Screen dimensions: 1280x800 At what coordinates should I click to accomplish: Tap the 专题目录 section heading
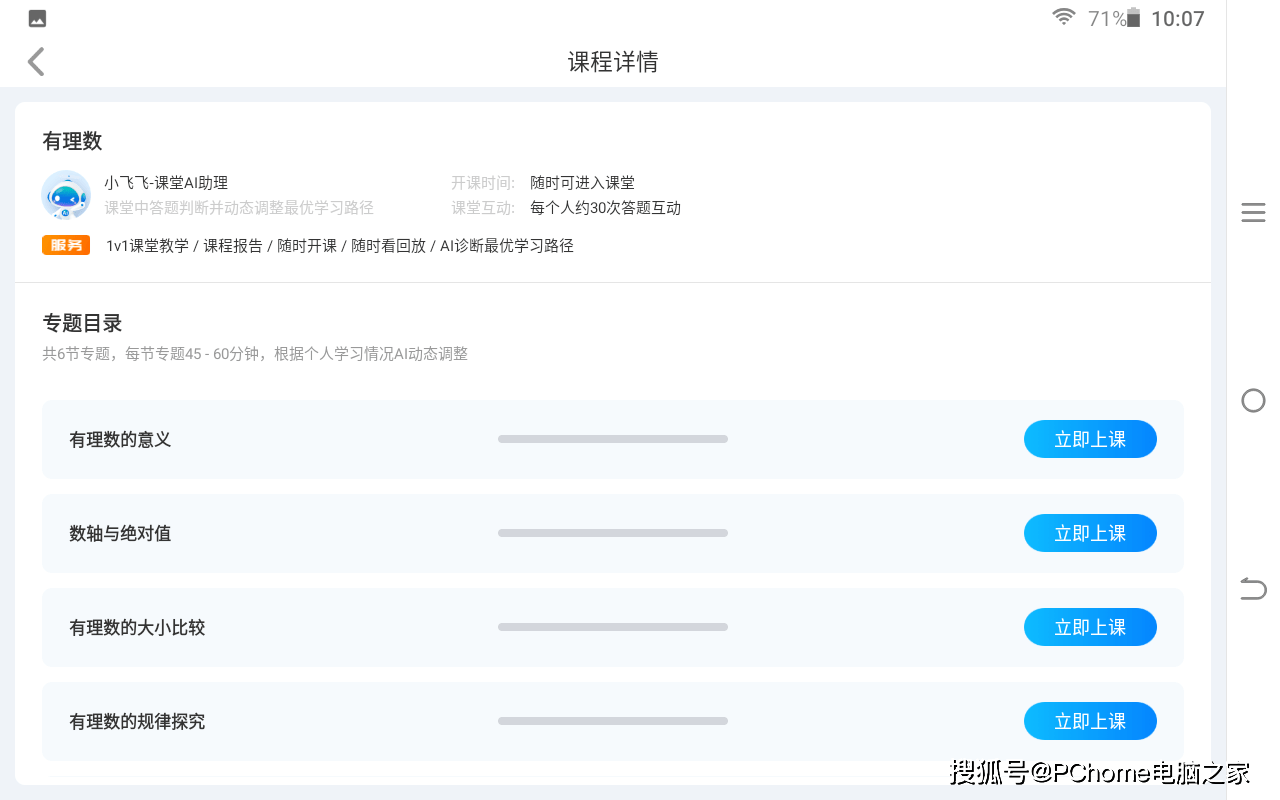pyautogui.click(x=82, y=323)
